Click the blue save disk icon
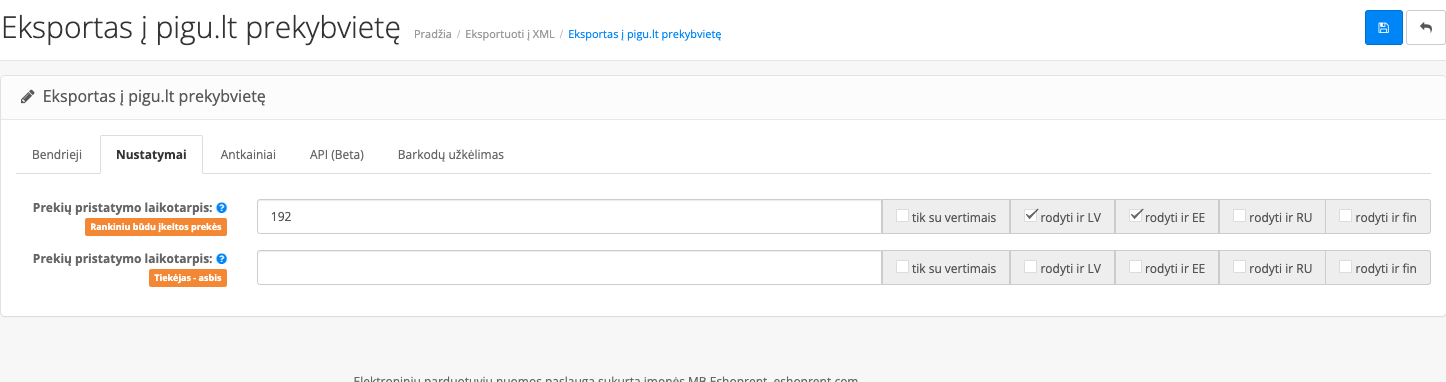This screenshot has width=1446, height=382. 1383,28
